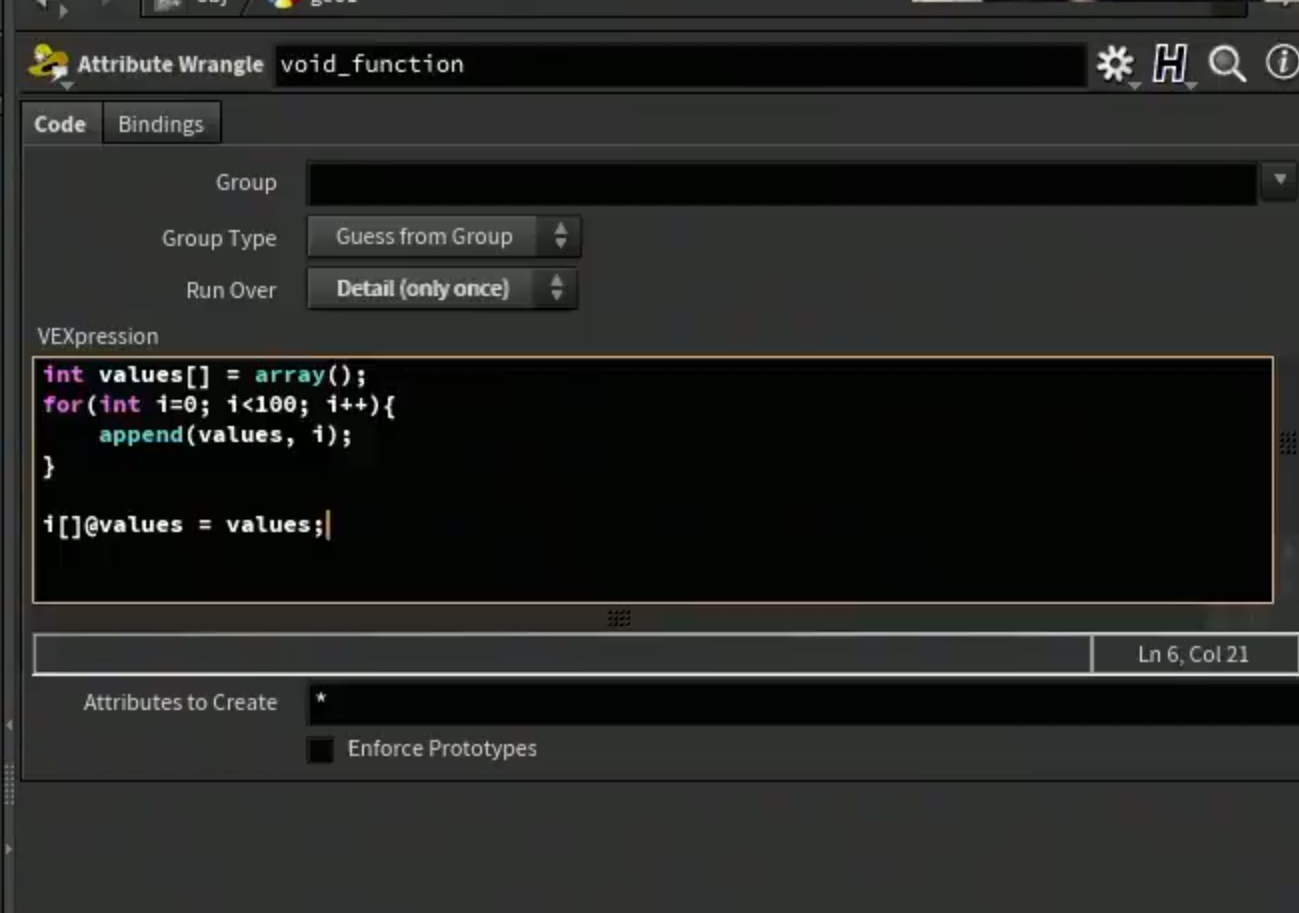Open the magnifier search parameters icon
The height and width of the screenshot is (913, 1299).
coord(1226,65)
